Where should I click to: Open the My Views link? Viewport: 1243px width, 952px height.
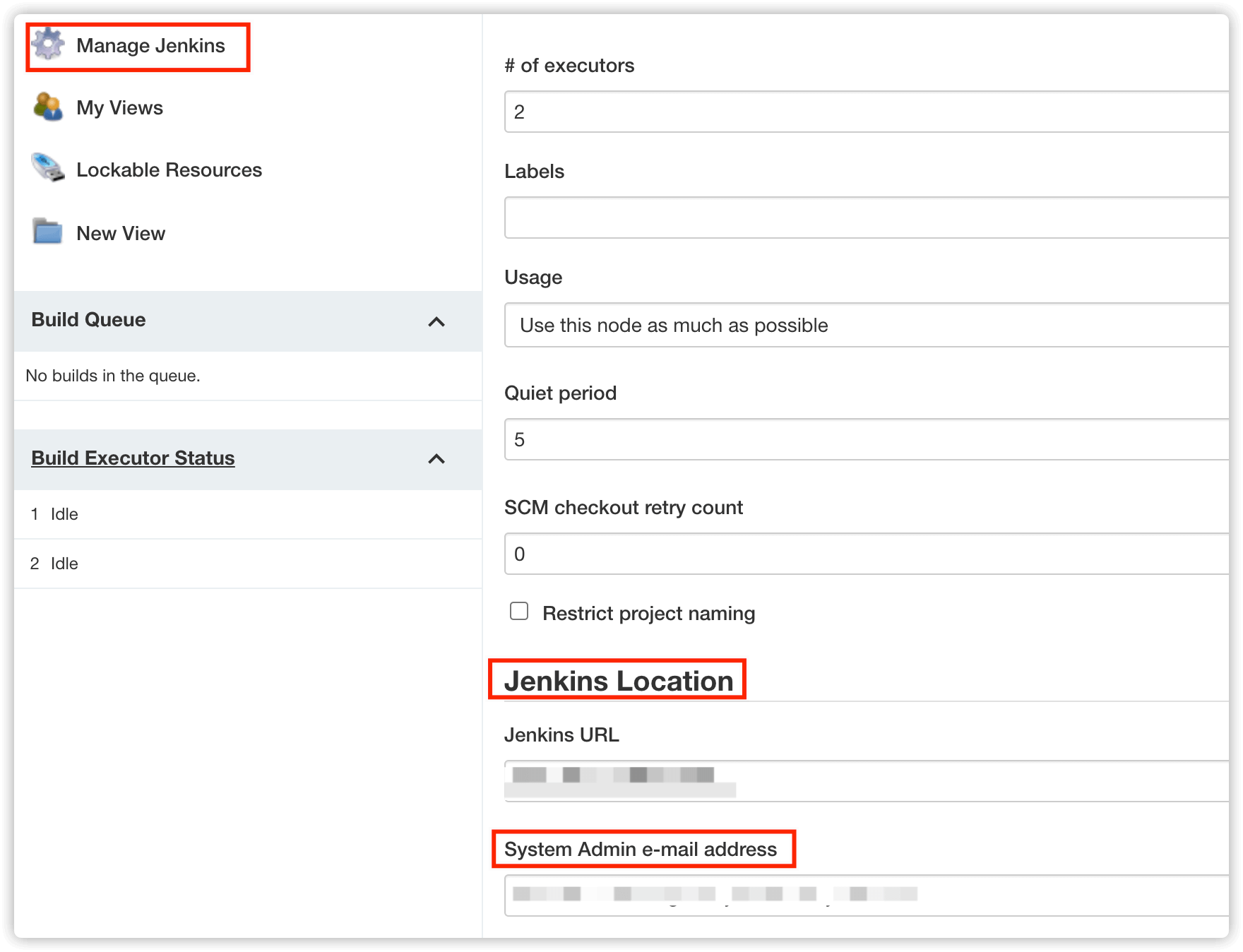point(119,108)
